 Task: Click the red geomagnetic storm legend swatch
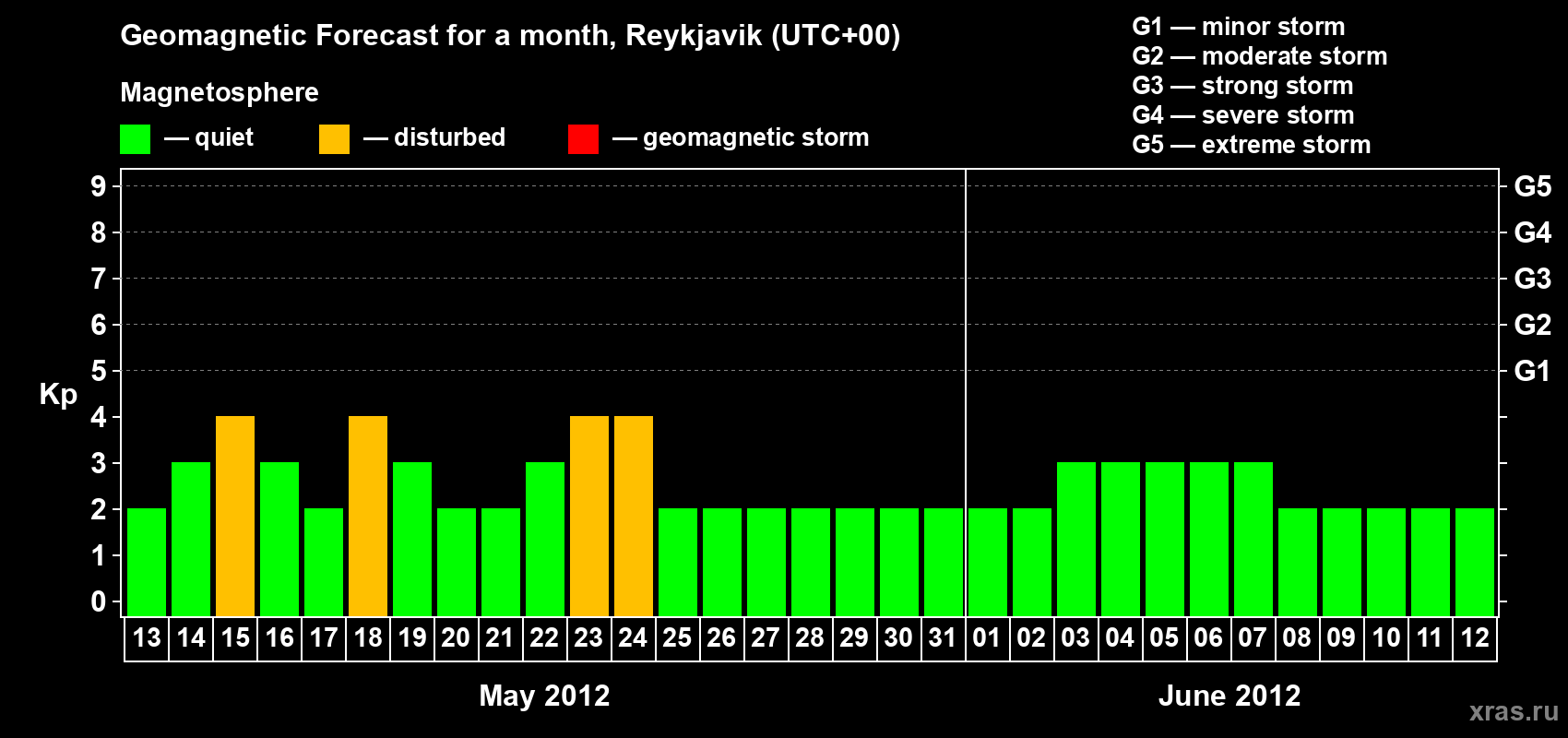coord(583,139)
